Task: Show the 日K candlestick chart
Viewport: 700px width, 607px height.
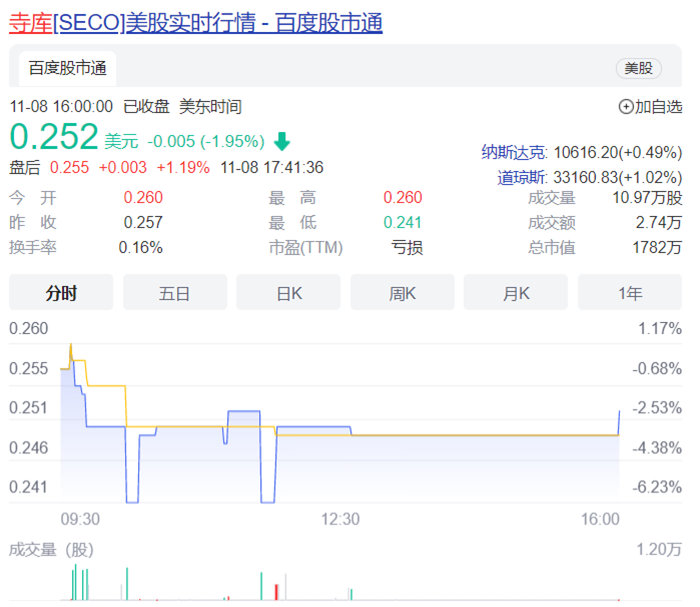Action: [x=289, y=293]
